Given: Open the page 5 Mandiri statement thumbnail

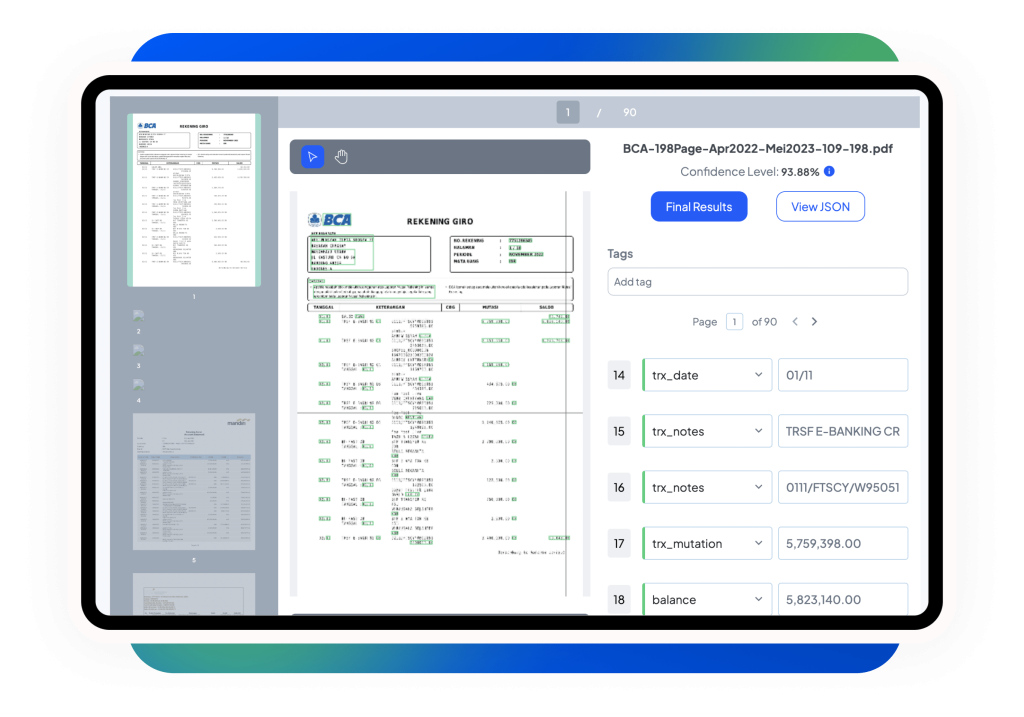Looking at the screenshot, I should pyautogui.click(x=193, y=481).
